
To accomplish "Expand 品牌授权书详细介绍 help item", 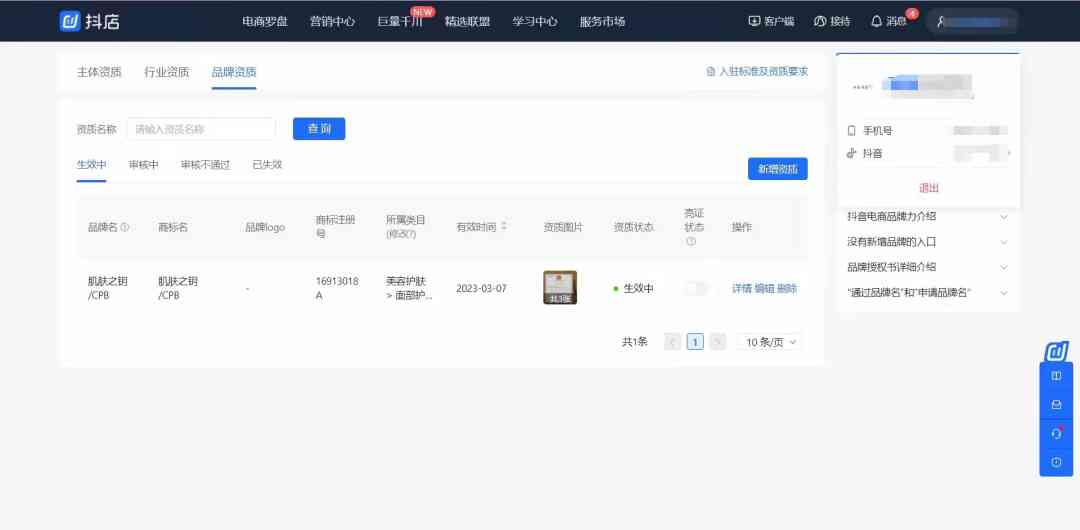I will coord(1004,267).
